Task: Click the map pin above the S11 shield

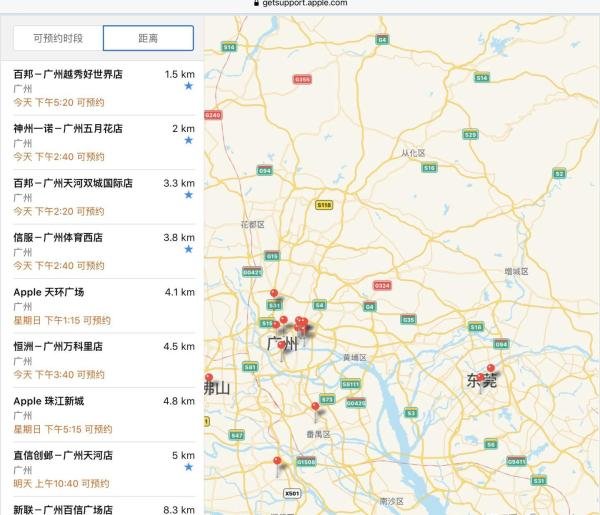Action: [274, 293]
